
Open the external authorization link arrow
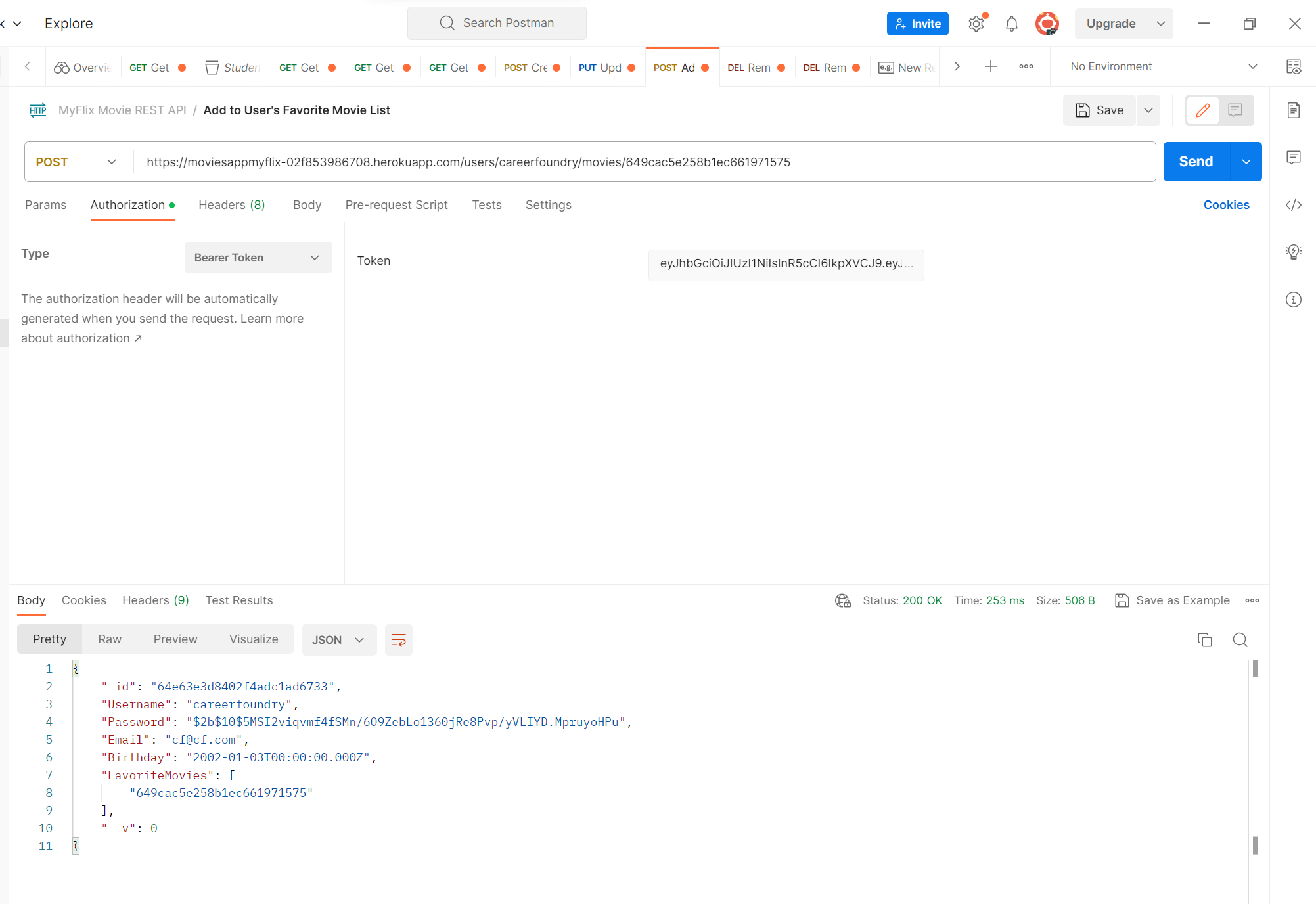[x=138, y=338]
